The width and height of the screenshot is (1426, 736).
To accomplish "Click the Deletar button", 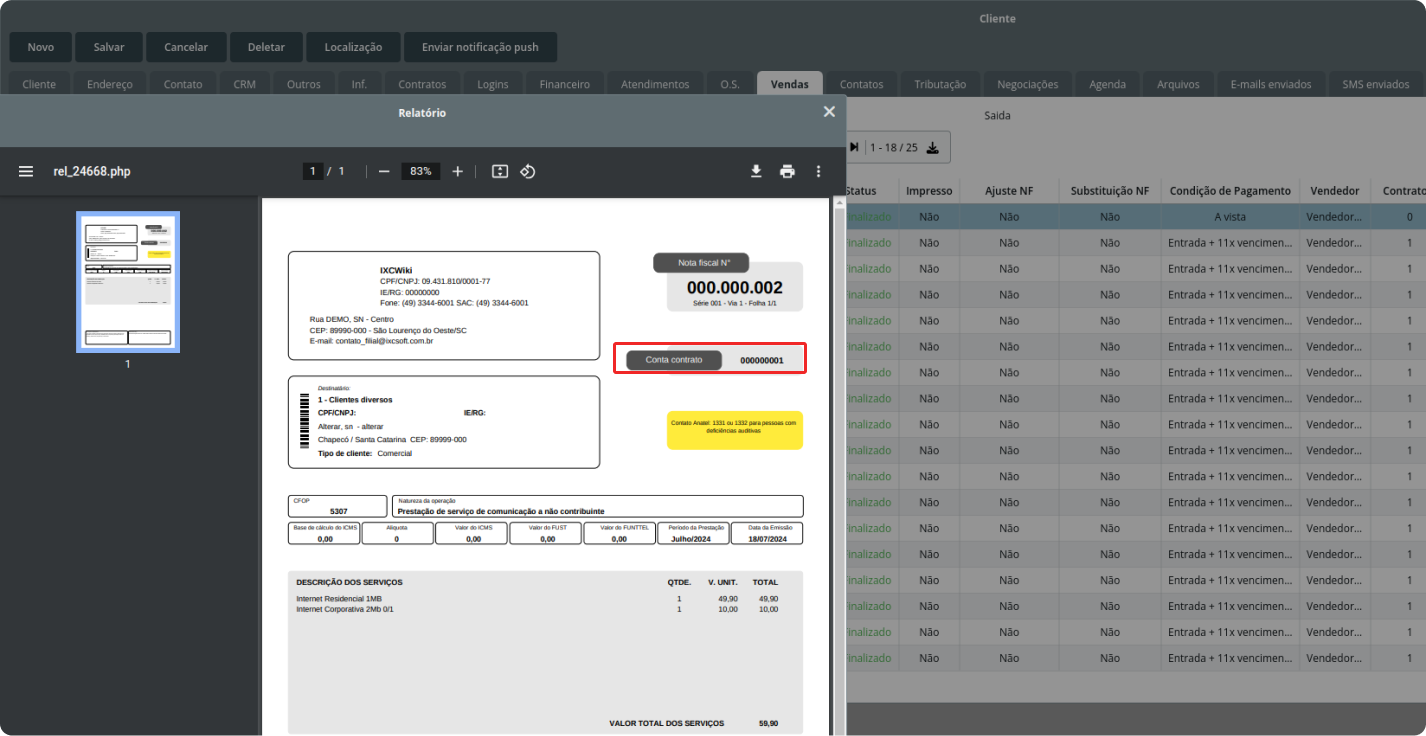I will 266,47.
